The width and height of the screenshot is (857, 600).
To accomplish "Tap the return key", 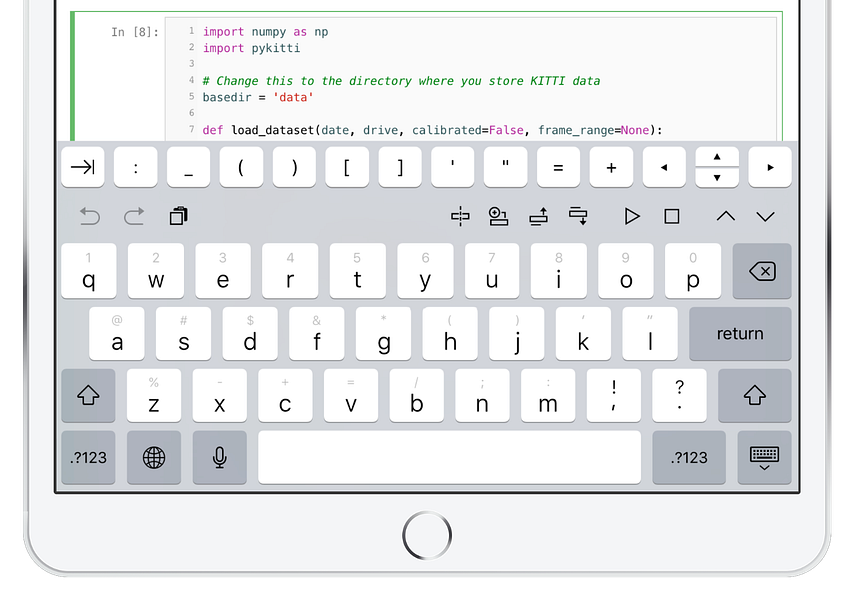I will pos(740,333).
